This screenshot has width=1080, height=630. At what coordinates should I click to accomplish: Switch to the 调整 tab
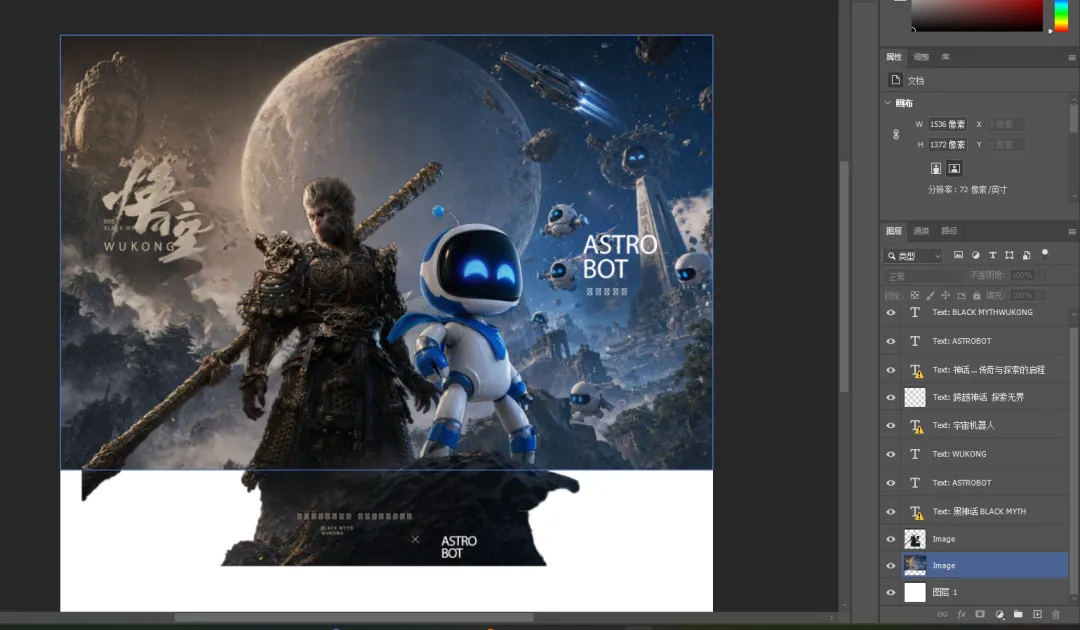coord(921,57)
